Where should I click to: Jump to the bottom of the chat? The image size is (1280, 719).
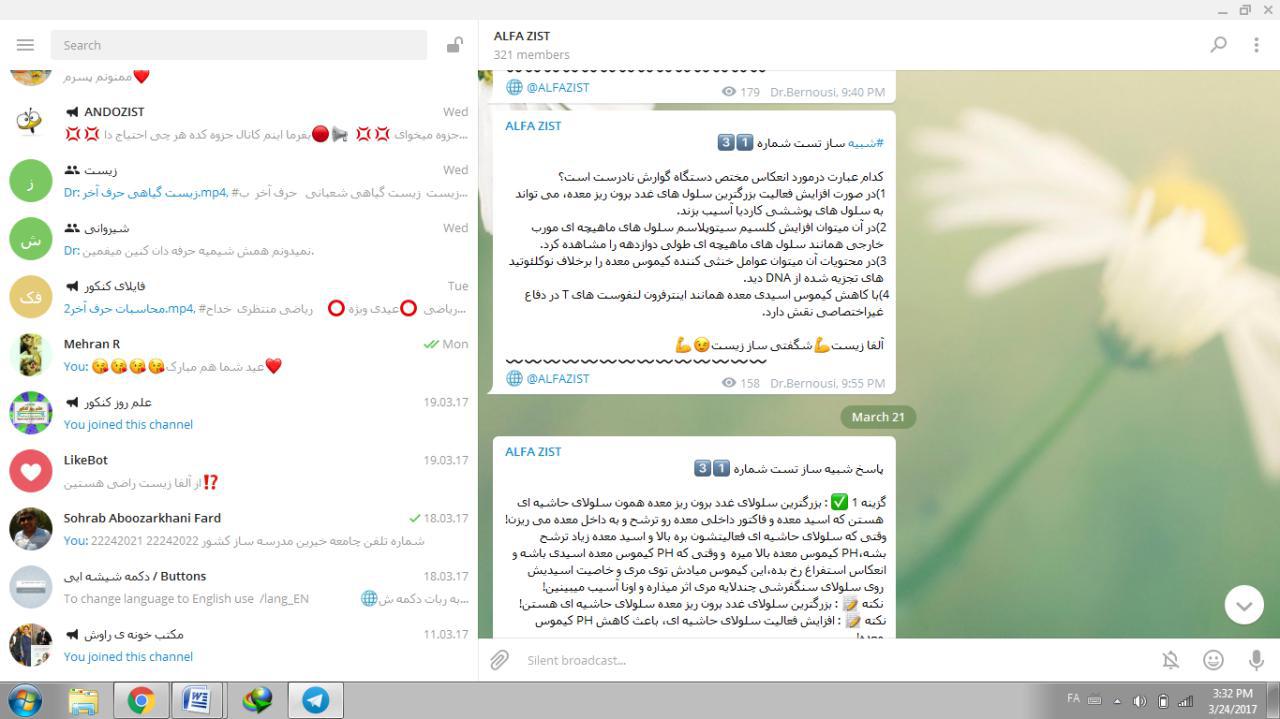(x=1244, y=605)
